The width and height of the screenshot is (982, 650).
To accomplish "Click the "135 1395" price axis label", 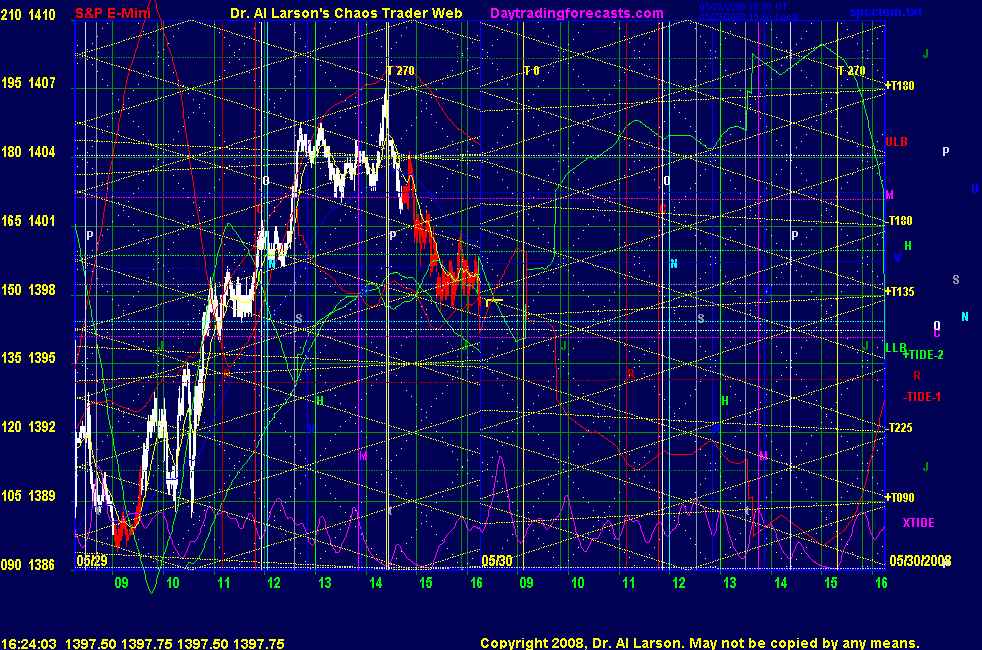I will coord(28,358).
